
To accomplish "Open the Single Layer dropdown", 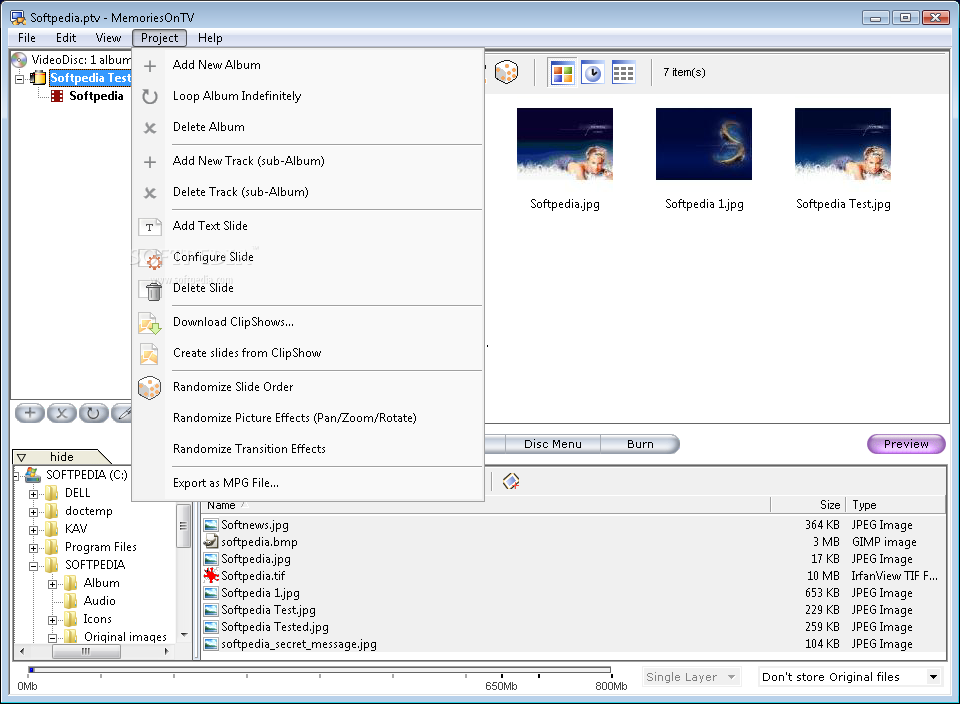I will [691, 677].
